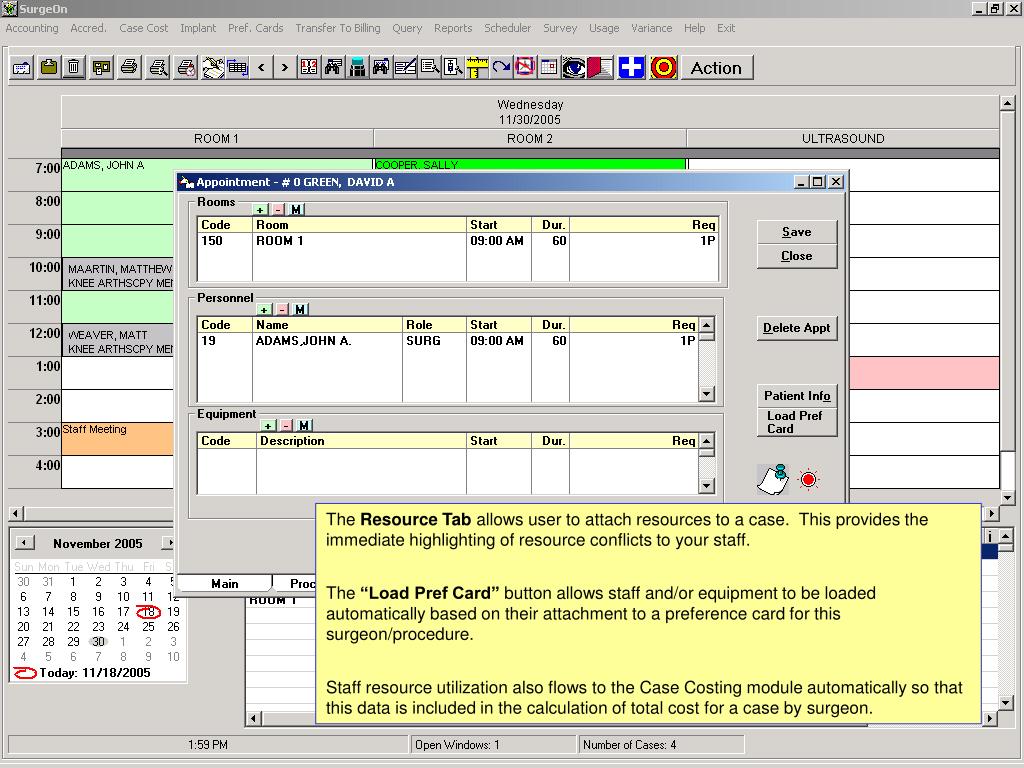This screenshot has height=768, width=1024.
Task: Click the crossed-out red circle toolbar icon
Action: [x=525, y=67]
